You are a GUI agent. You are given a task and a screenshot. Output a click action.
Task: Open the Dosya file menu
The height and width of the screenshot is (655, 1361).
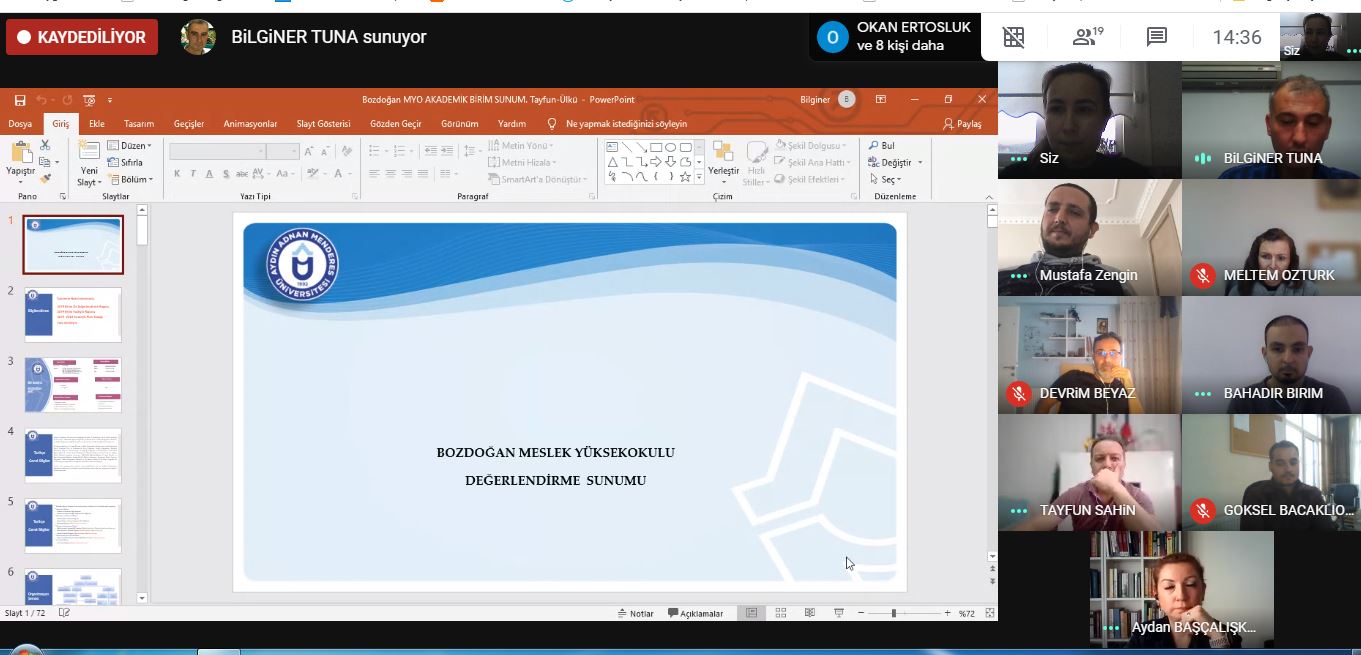pyautogui.click(x=20, y=124)
